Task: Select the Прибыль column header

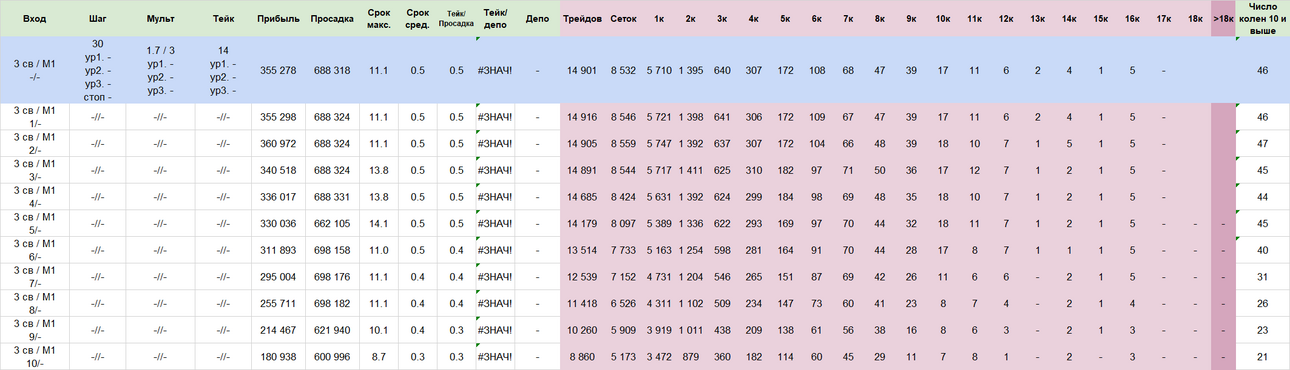Action: click(277, 19)
